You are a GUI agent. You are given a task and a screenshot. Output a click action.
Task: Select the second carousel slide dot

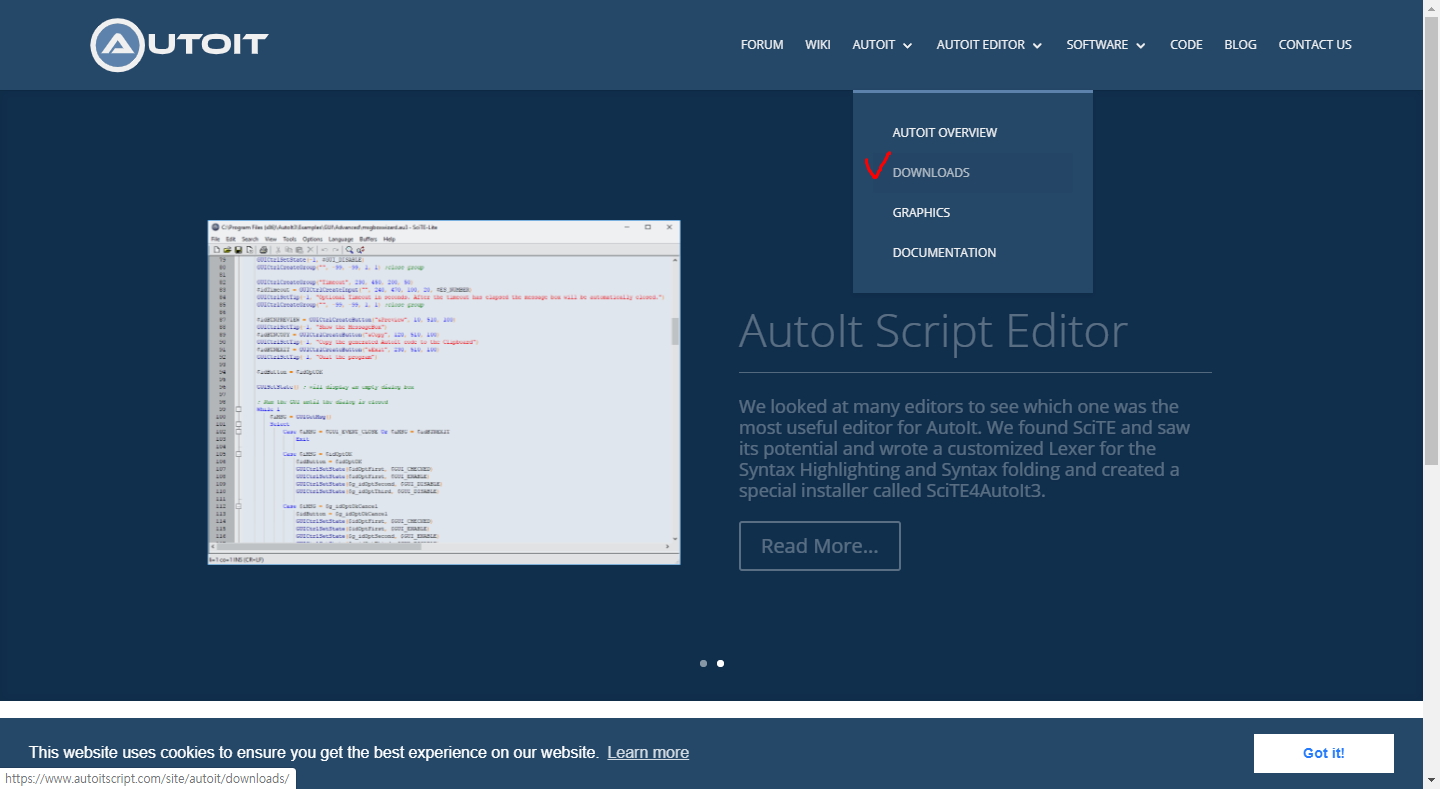pos(720,663)
